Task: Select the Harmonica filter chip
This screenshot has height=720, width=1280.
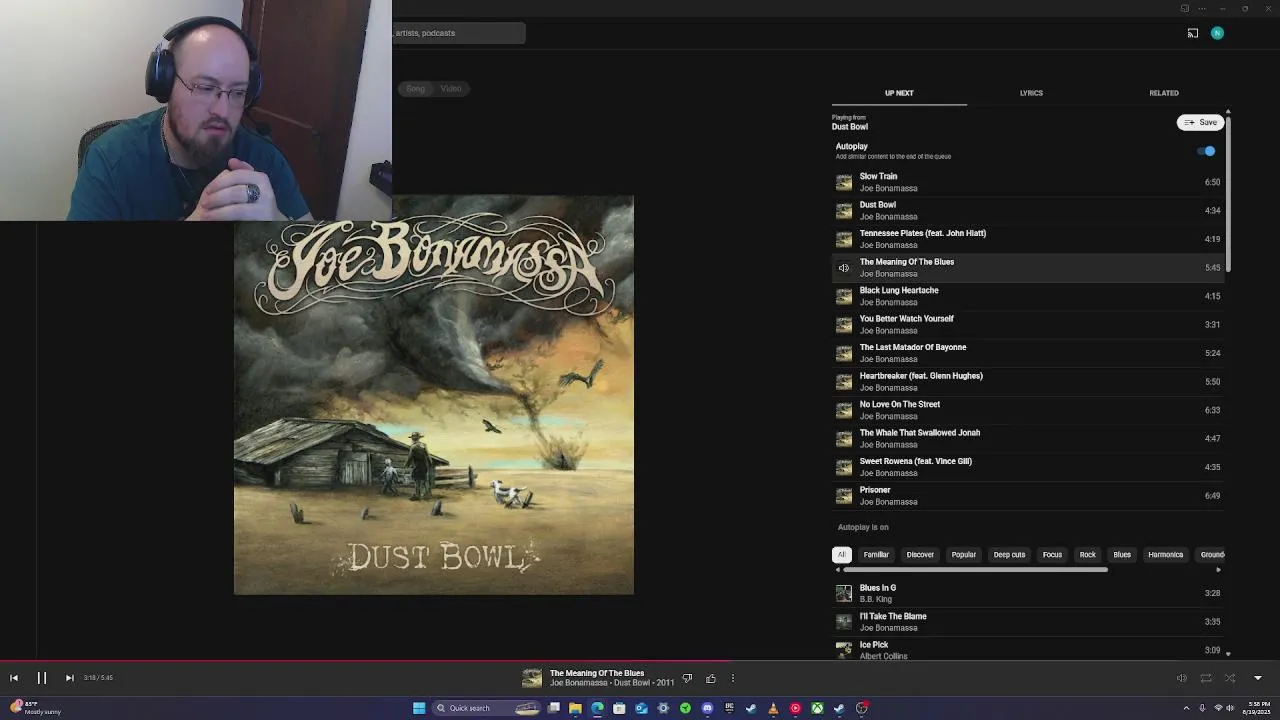Action: [1165, 554]
